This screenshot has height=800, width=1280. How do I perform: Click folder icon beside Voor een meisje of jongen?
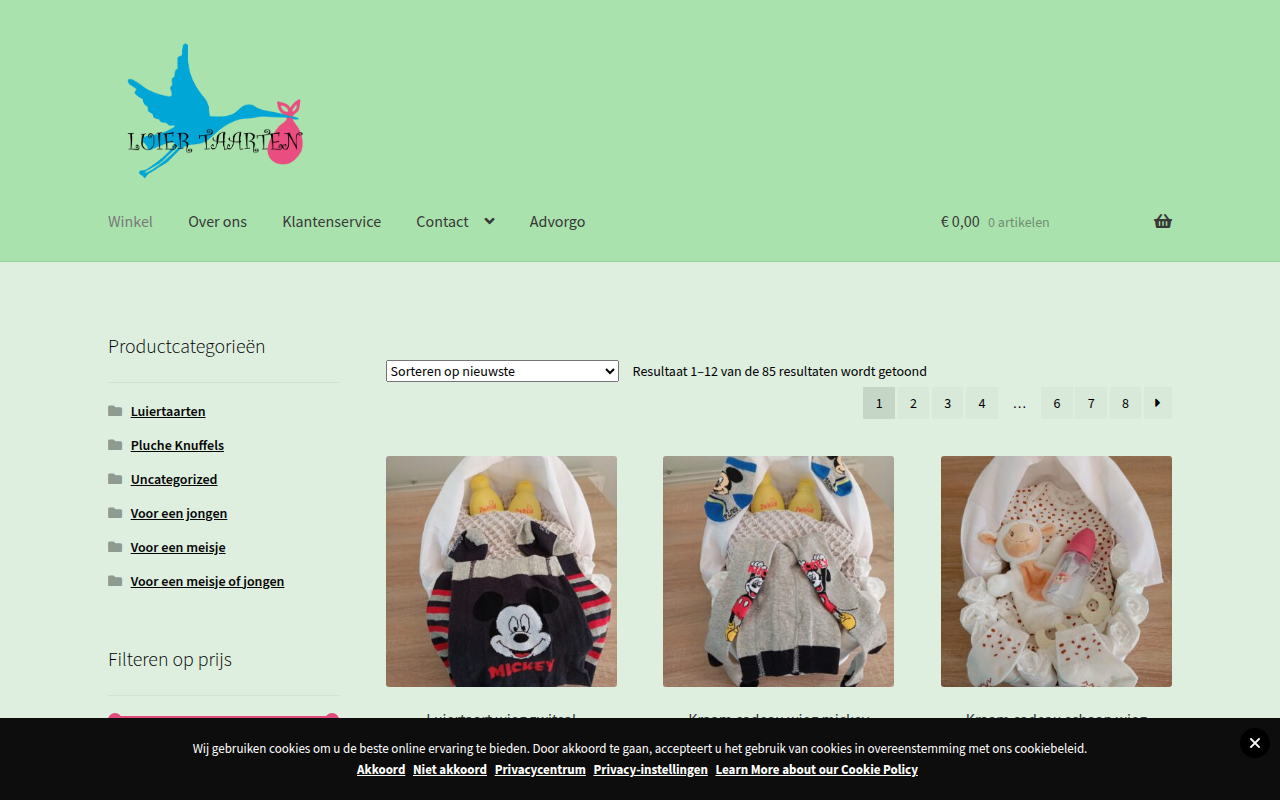pyautogui.click(x=115, y=581)
